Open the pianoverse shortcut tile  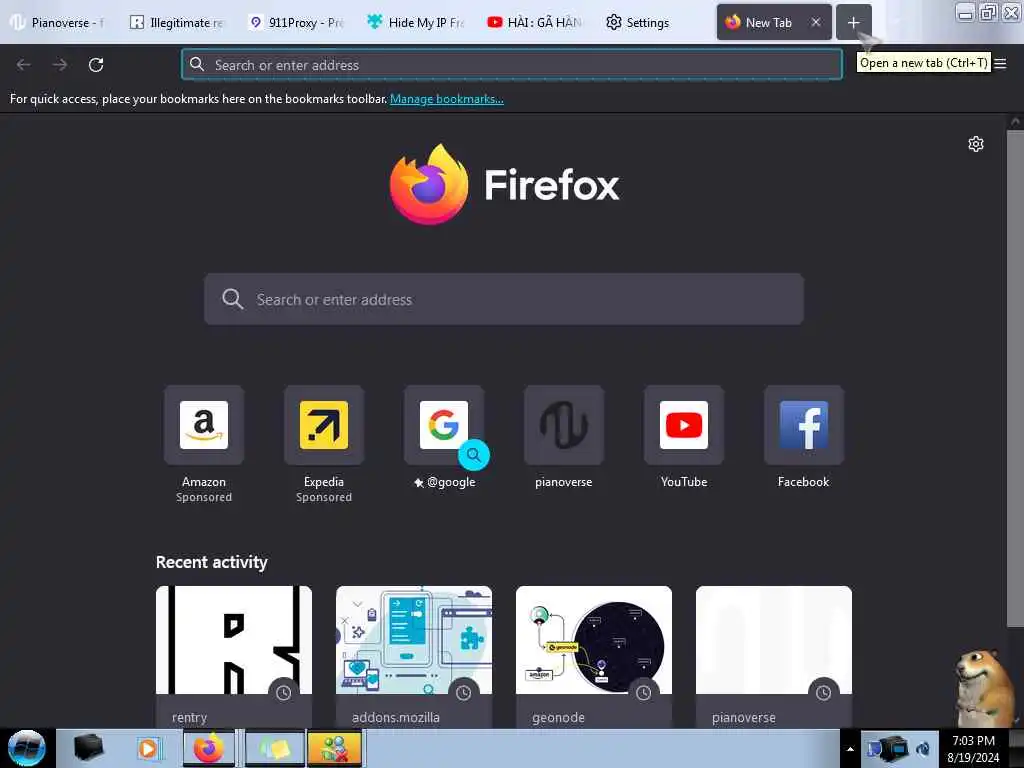point(564,425)
